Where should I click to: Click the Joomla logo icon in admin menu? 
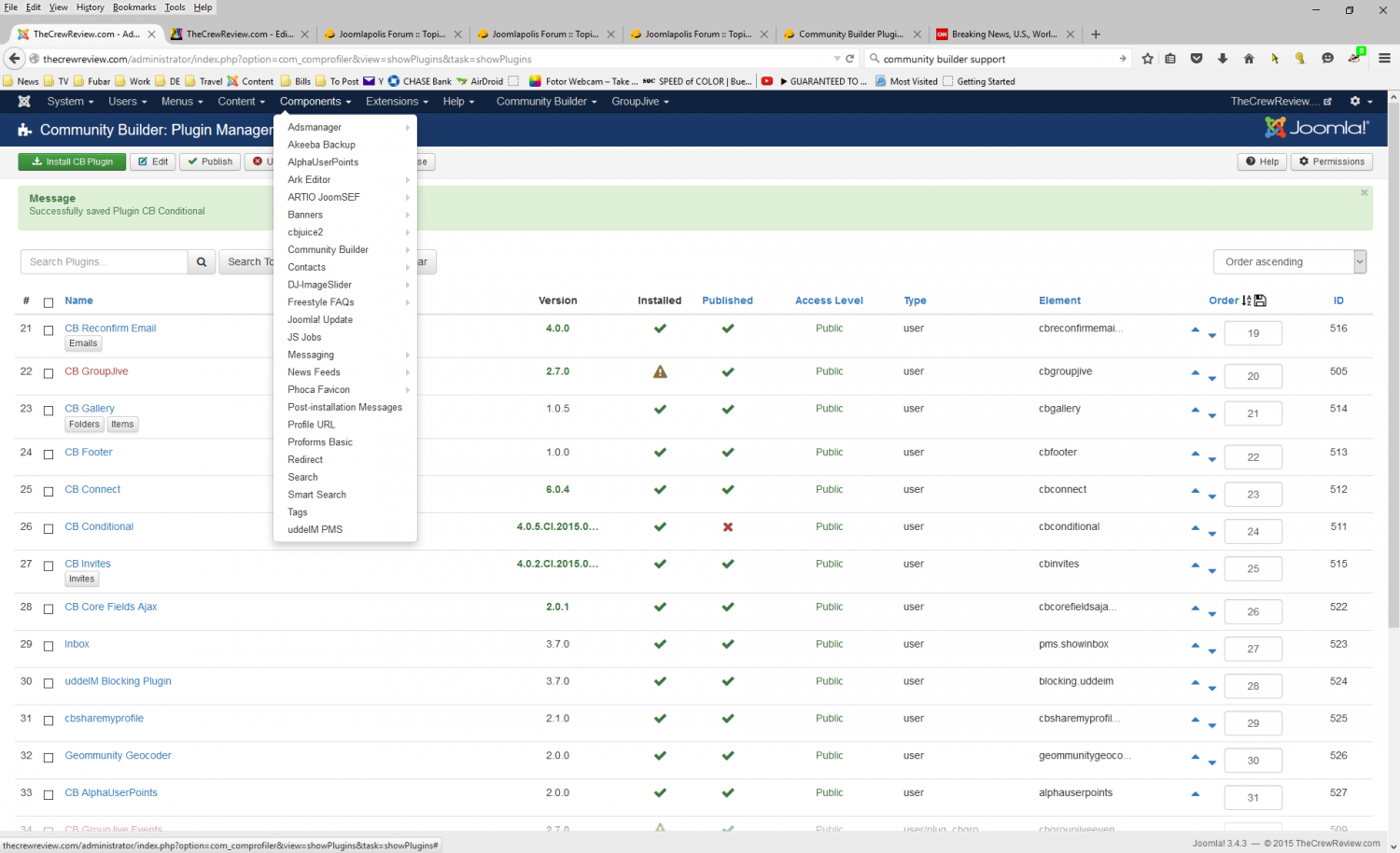(24, 102)
